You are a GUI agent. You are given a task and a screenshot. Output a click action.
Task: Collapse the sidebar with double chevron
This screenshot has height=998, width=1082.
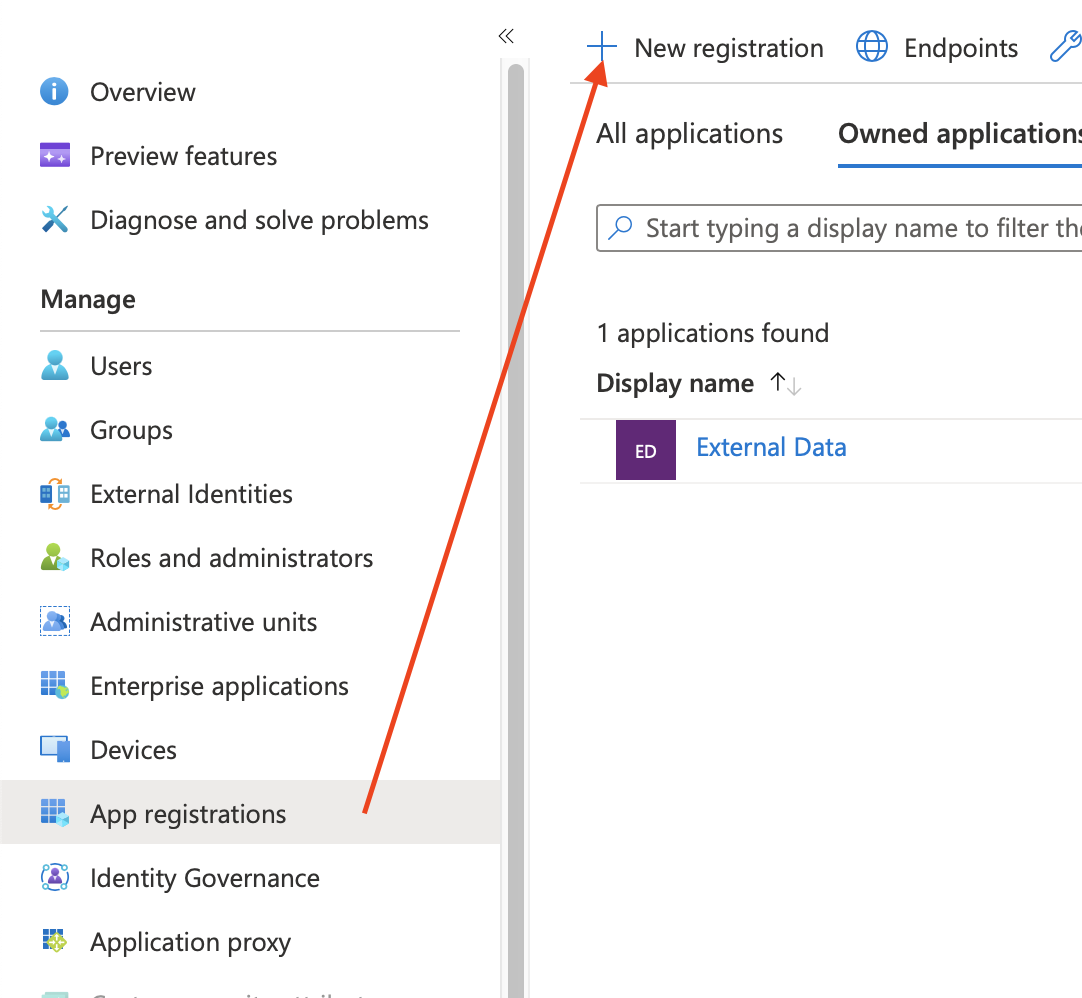tap(506, 37)
